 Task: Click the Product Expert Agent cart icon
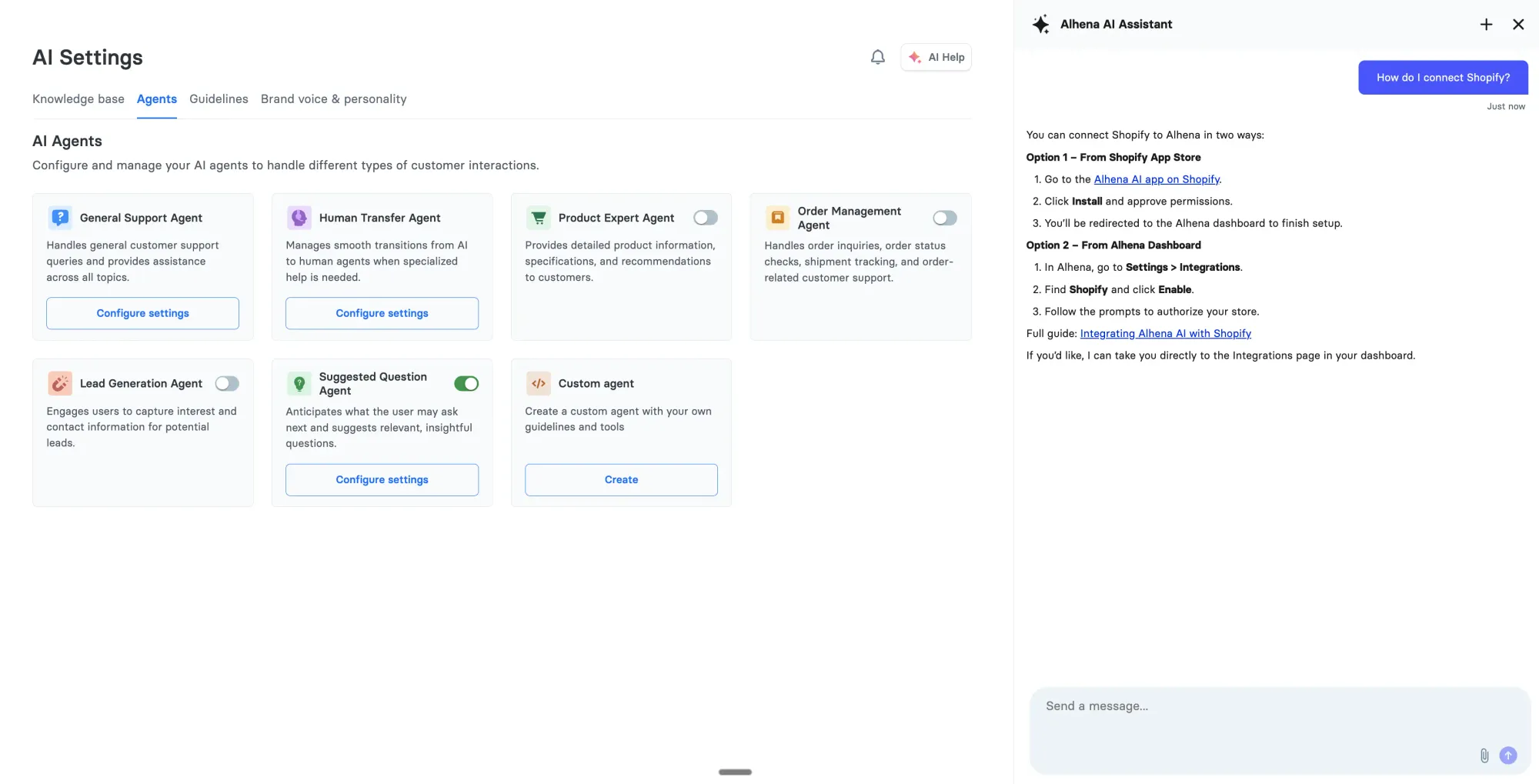click(539, 218)
